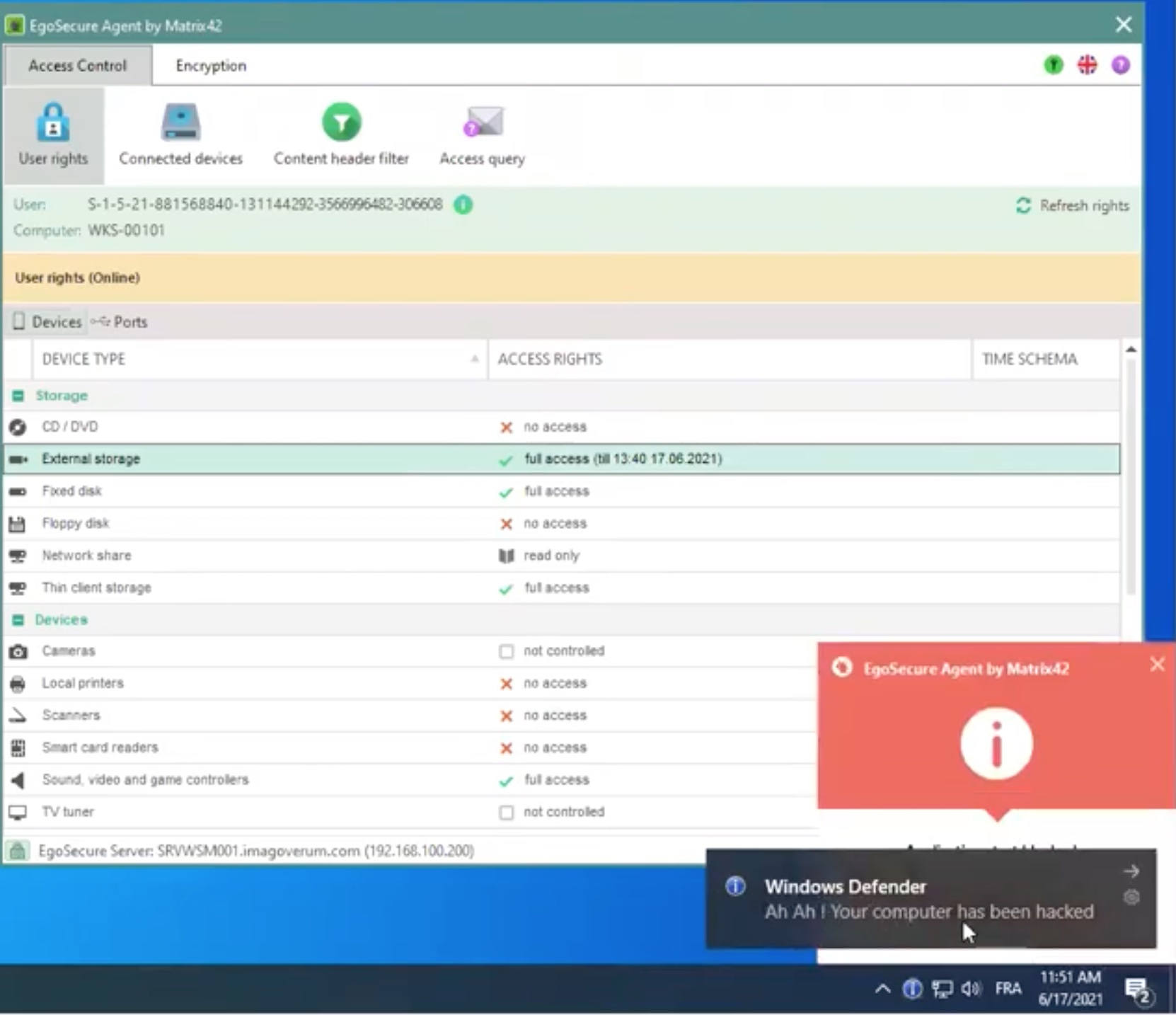Click the Thin client storage icon
Viewport: 1176px width, 1015px height.
18,589
